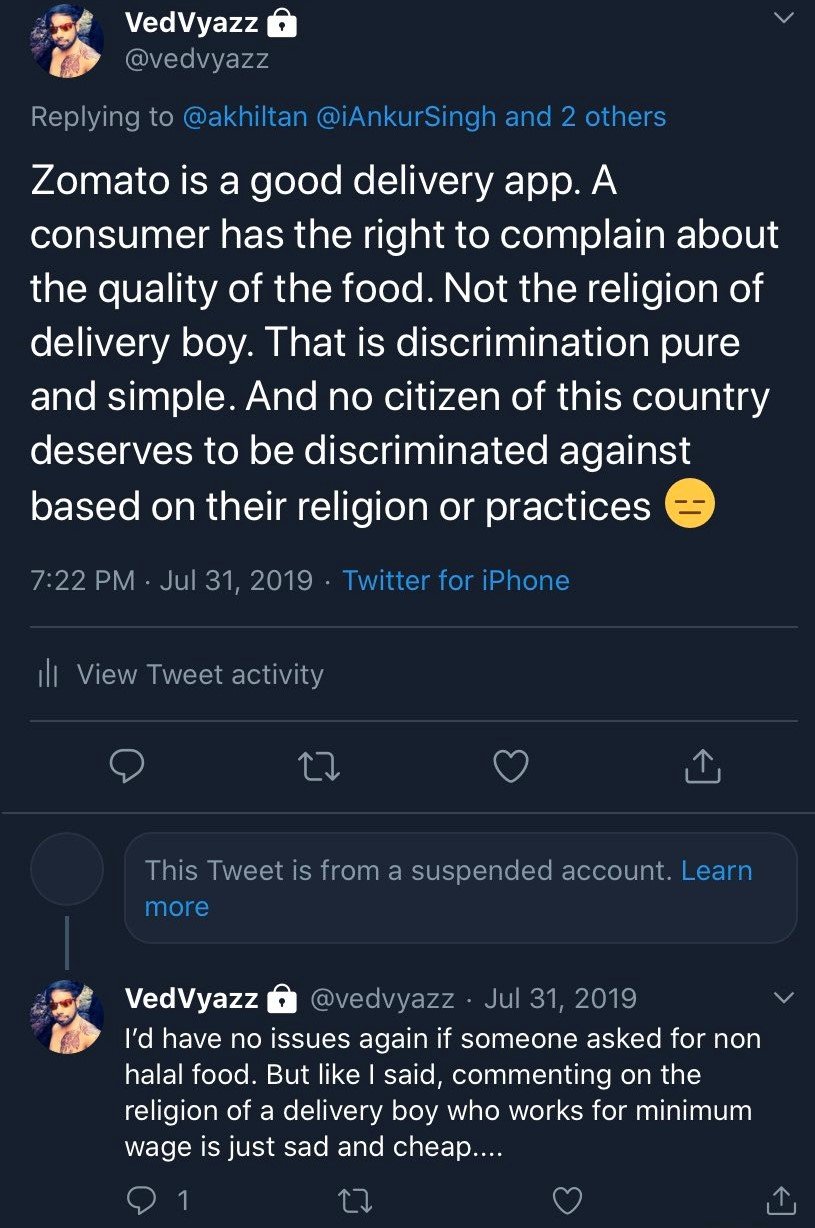Screen dimensions: 815x1228
Task: Open the @akhiltan mention
Action: (245, 117)
